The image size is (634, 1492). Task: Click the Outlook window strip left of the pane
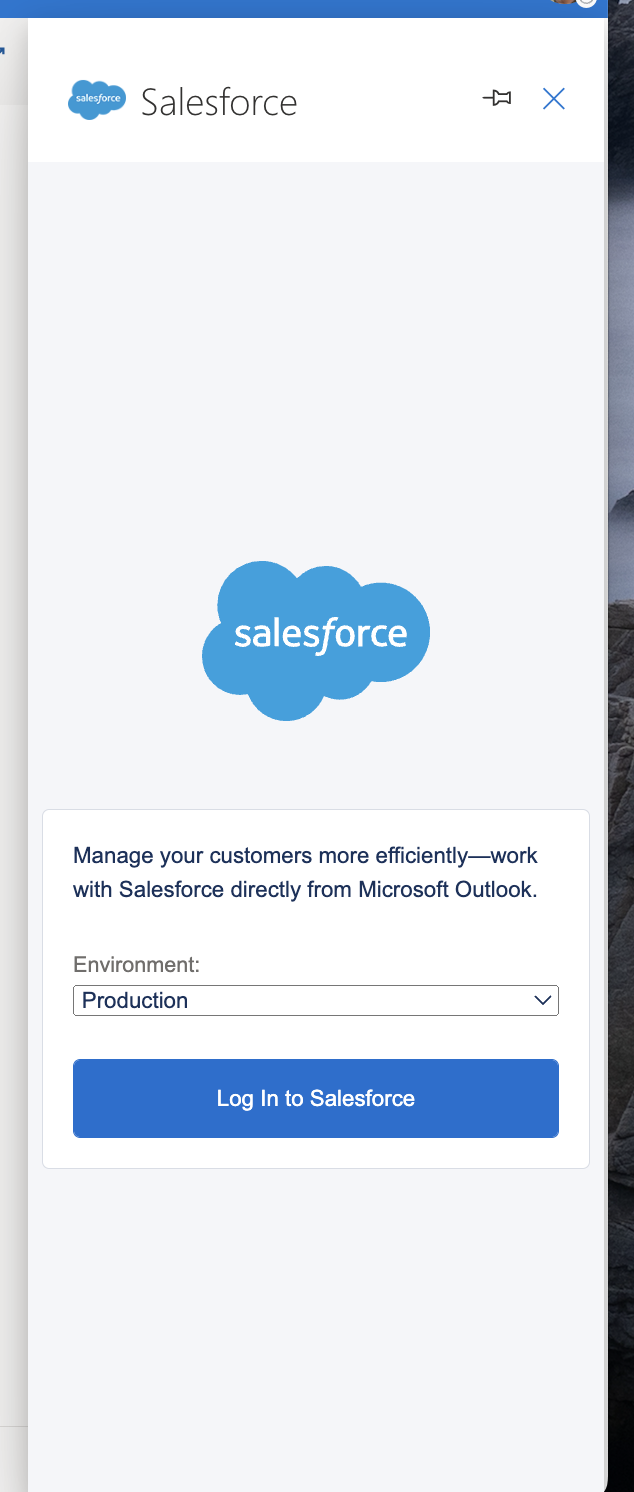pos(13,700)
